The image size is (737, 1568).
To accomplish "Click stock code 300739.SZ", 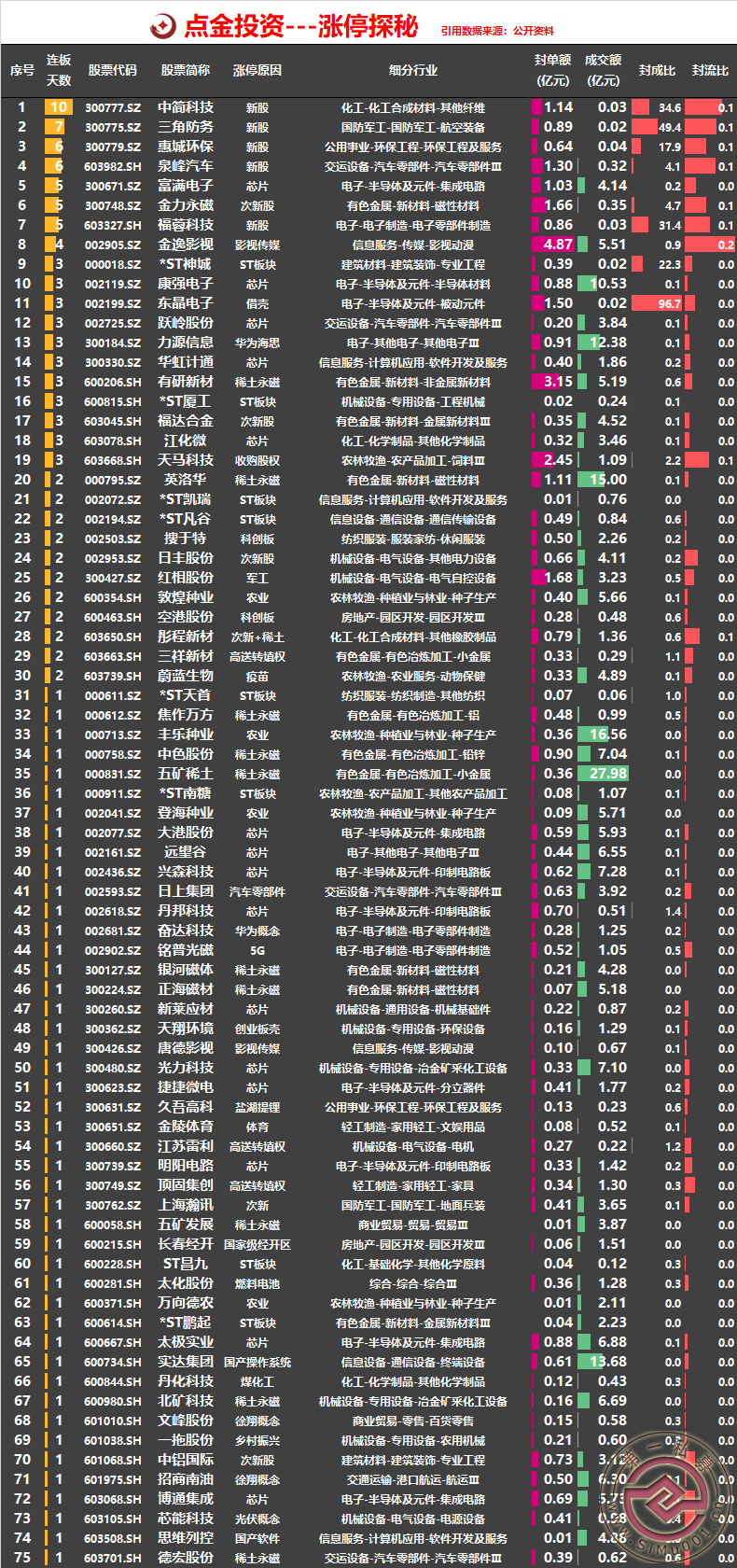I will [113, 1167].
